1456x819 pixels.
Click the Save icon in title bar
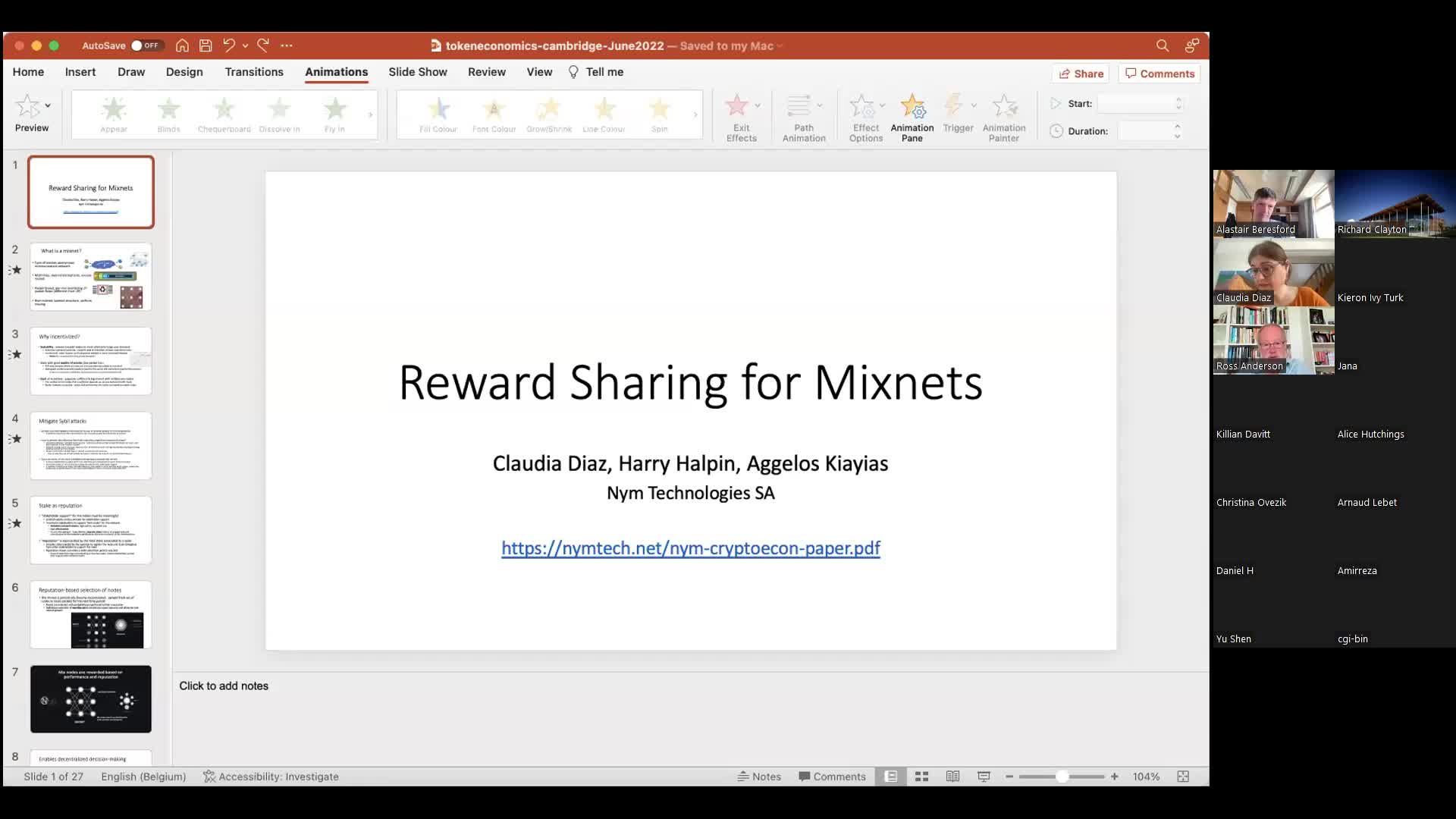206,45
